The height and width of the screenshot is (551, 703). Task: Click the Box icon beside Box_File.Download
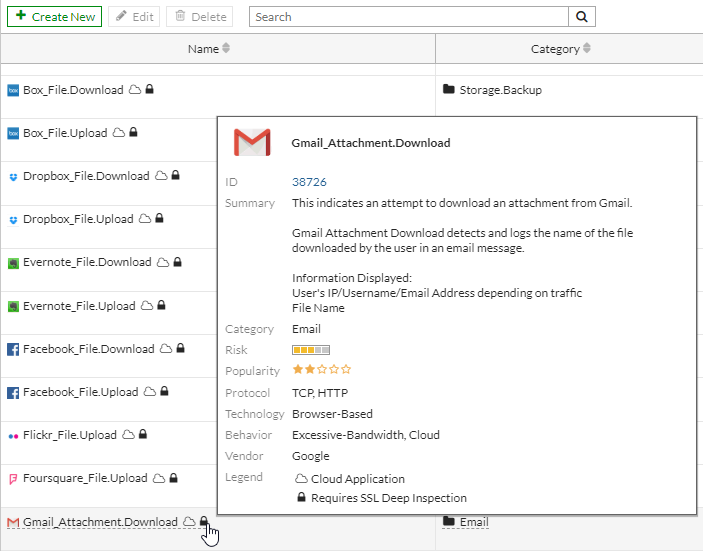13,90
